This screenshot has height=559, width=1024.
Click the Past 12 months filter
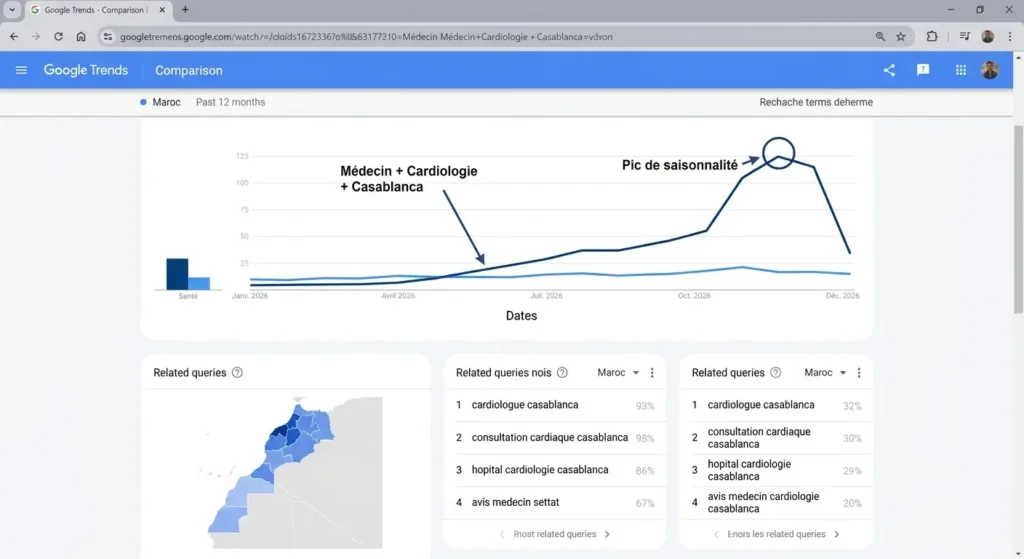point(231,102)
